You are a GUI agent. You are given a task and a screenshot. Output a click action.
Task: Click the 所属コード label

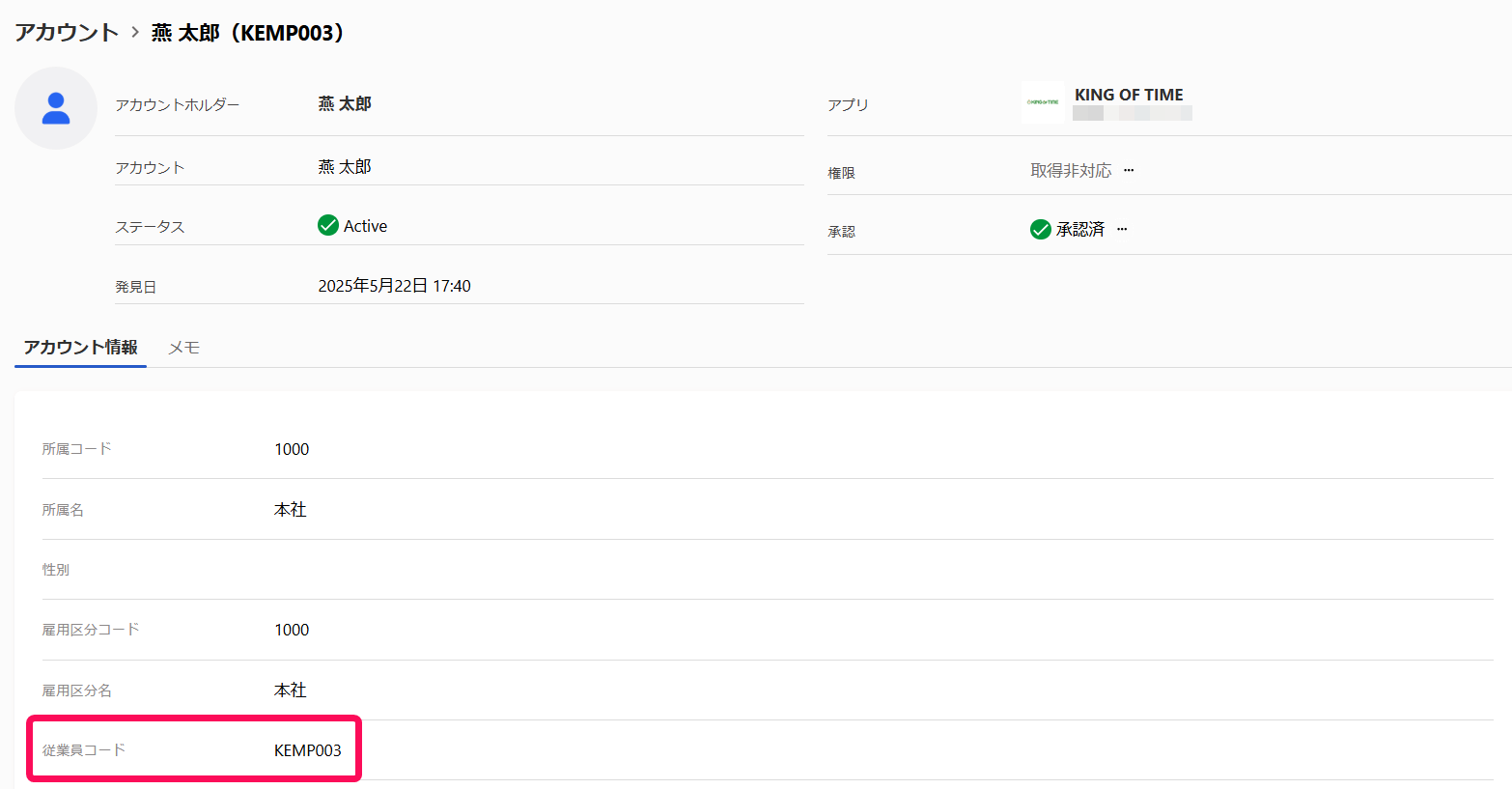[76, 448]
